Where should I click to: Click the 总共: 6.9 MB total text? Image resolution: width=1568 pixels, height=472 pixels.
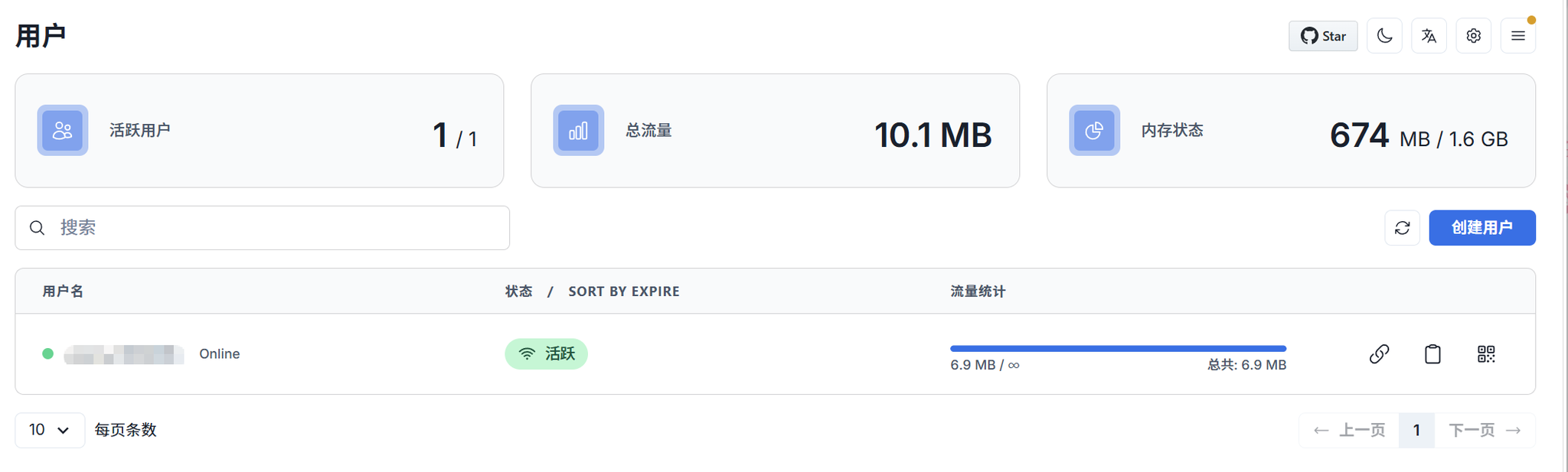click(1247, 365)
